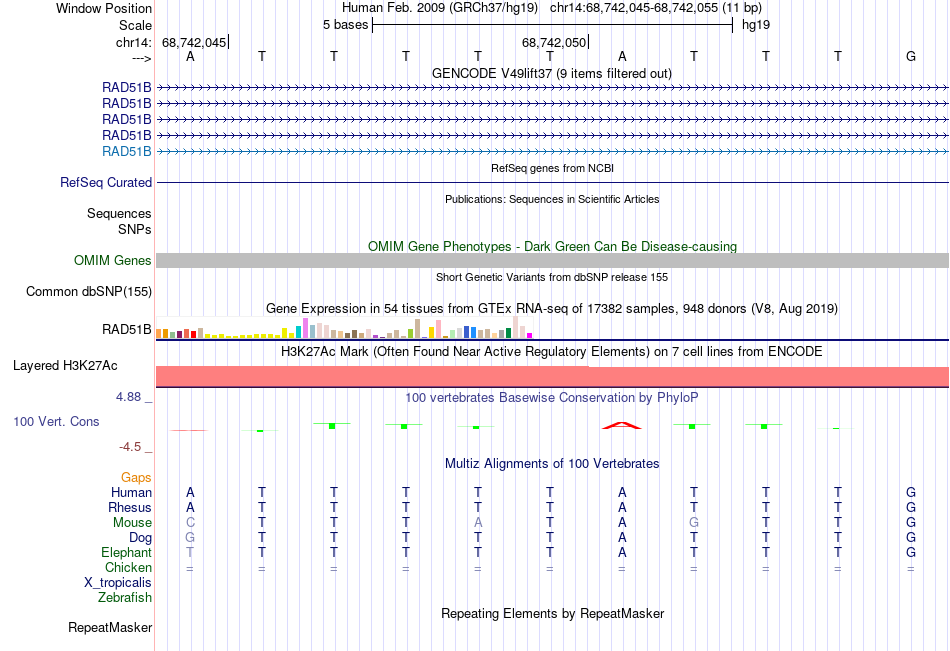950x651 pixels.
Task: Open the OMIM Genes track label
Action: (x=112, y=261)
